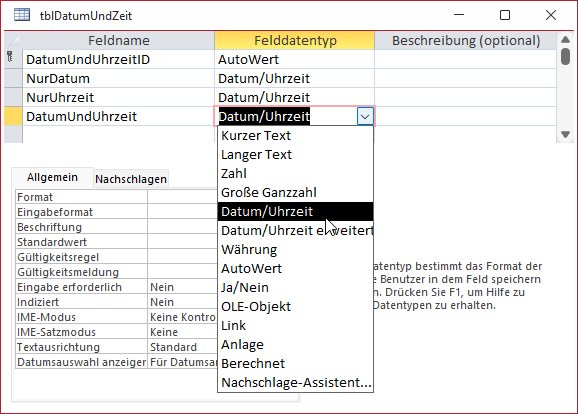Click the Gültigkeitsmeldung property value field
The width and height of the screenshot is (578, 414).
183,272
